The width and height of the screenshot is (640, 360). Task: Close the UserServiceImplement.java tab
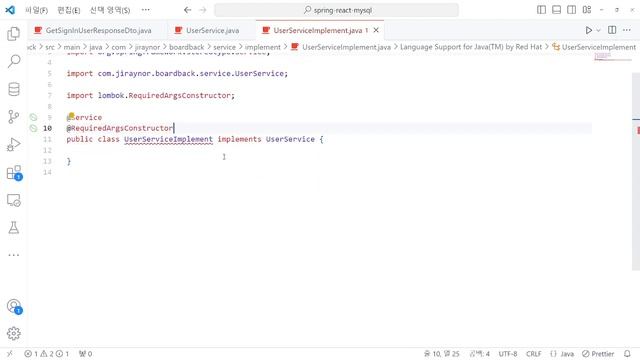click(376, 30)
